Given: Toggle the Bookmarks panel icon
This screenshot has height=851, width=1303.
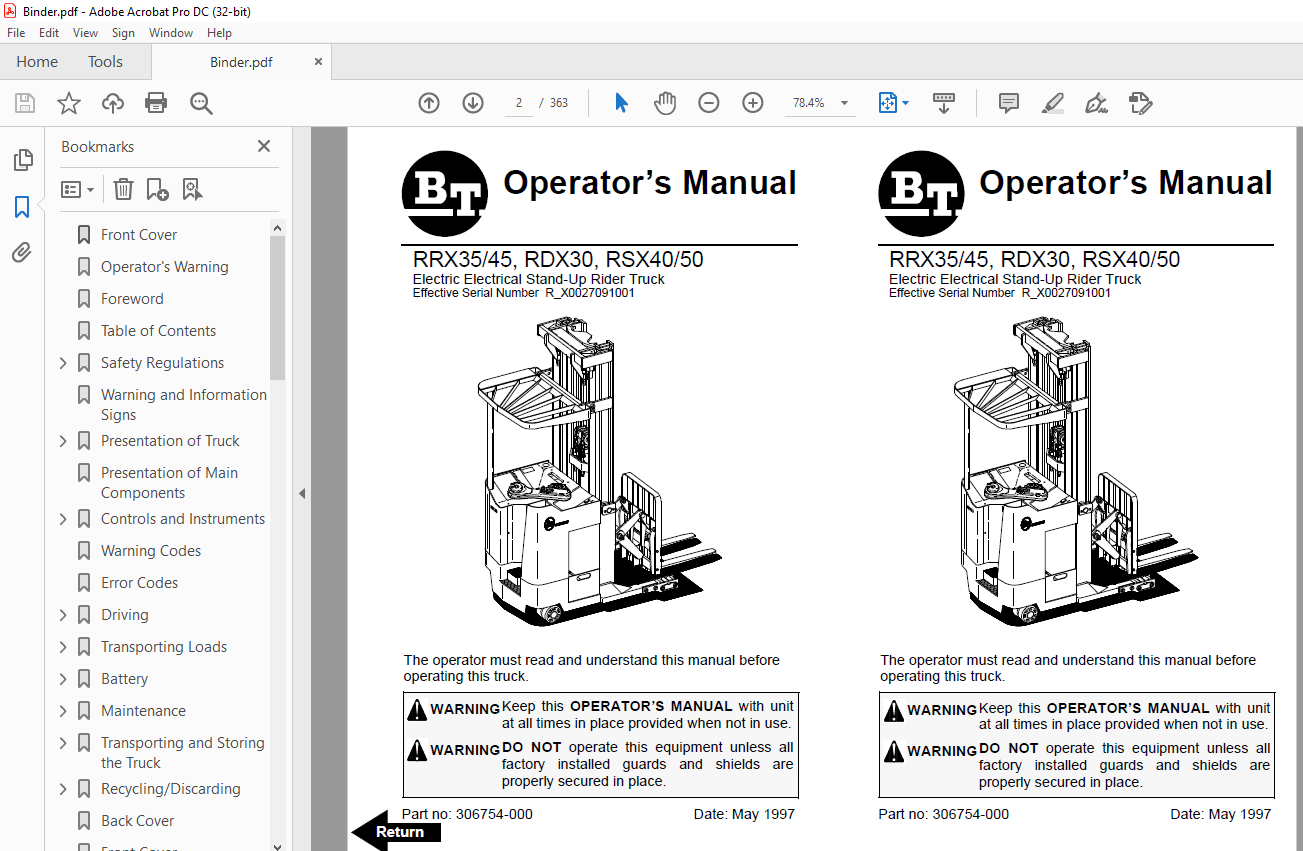Looking at the screenshot, I should (x=22, y=207).
